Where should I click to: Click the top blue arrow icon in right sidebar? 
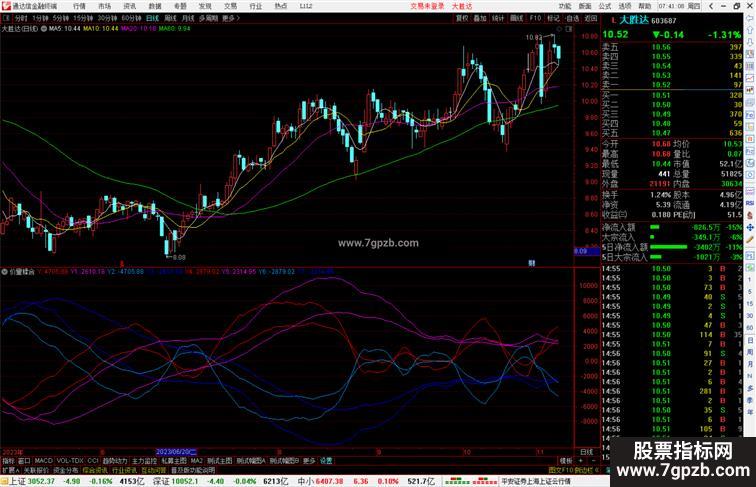[x=750, y=18]
